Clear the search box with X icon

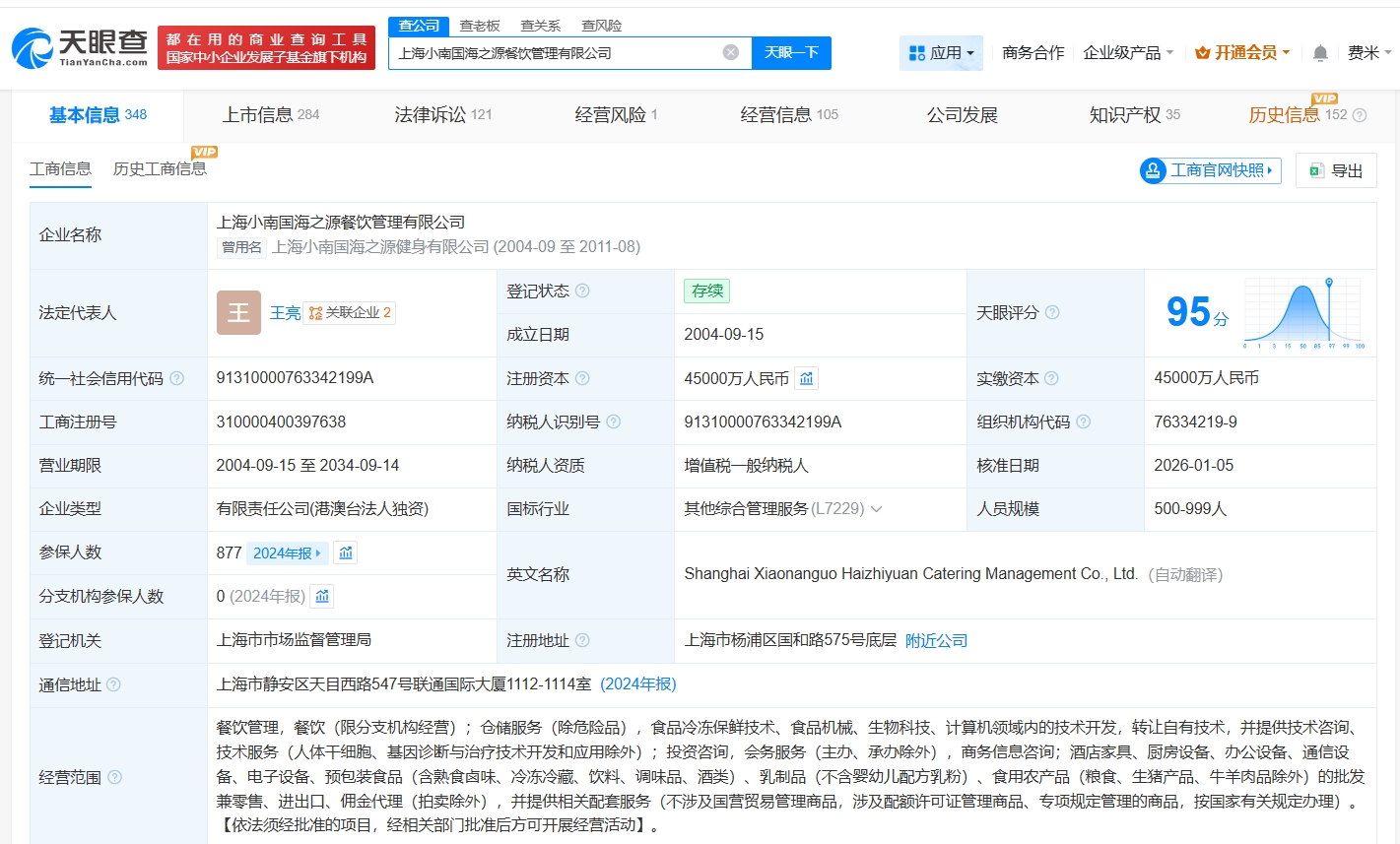pyautogui.click(x=730, y=52)
